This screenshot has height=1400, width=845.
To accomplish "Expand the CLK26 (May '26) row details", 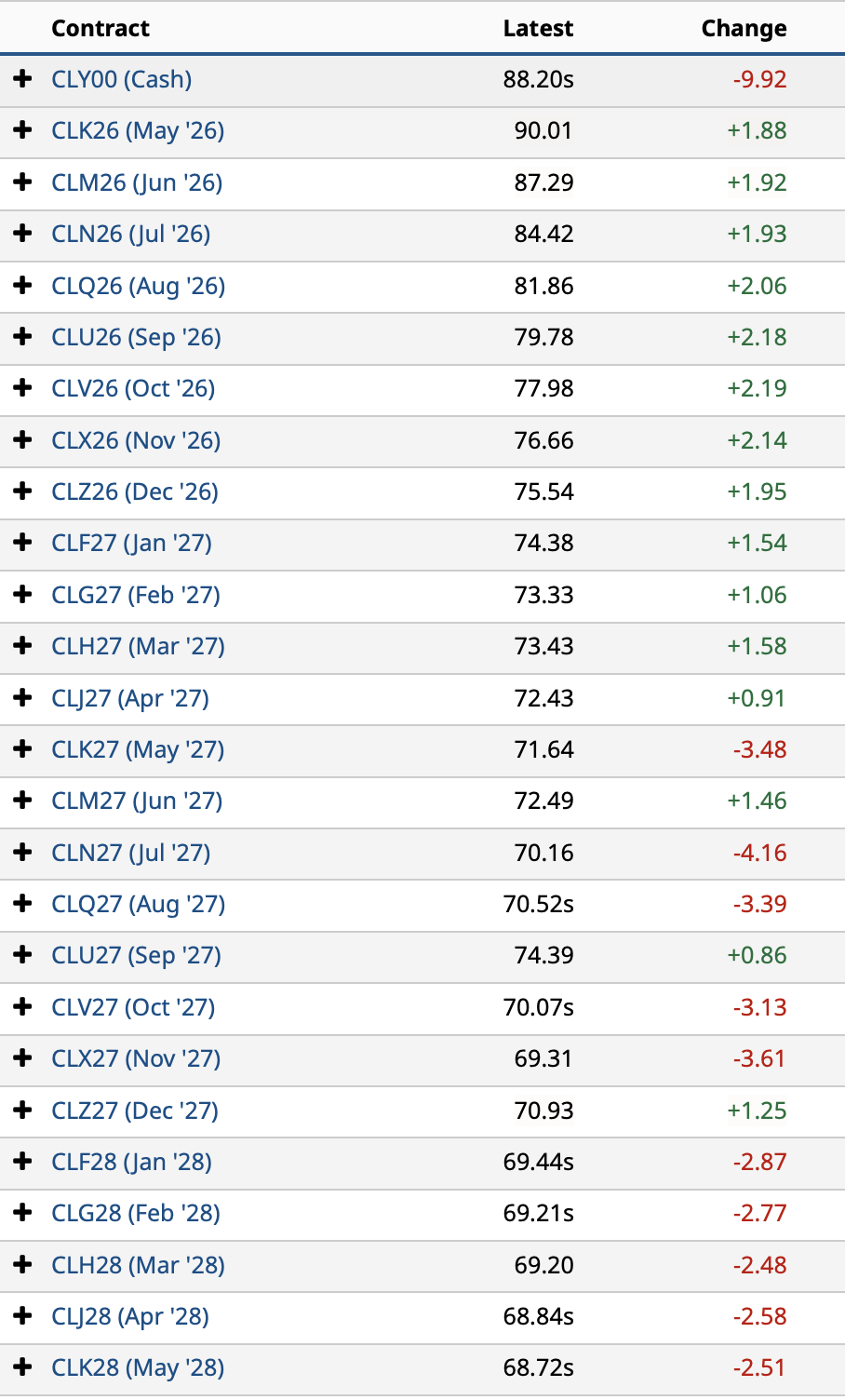I will tap(23, 130).
